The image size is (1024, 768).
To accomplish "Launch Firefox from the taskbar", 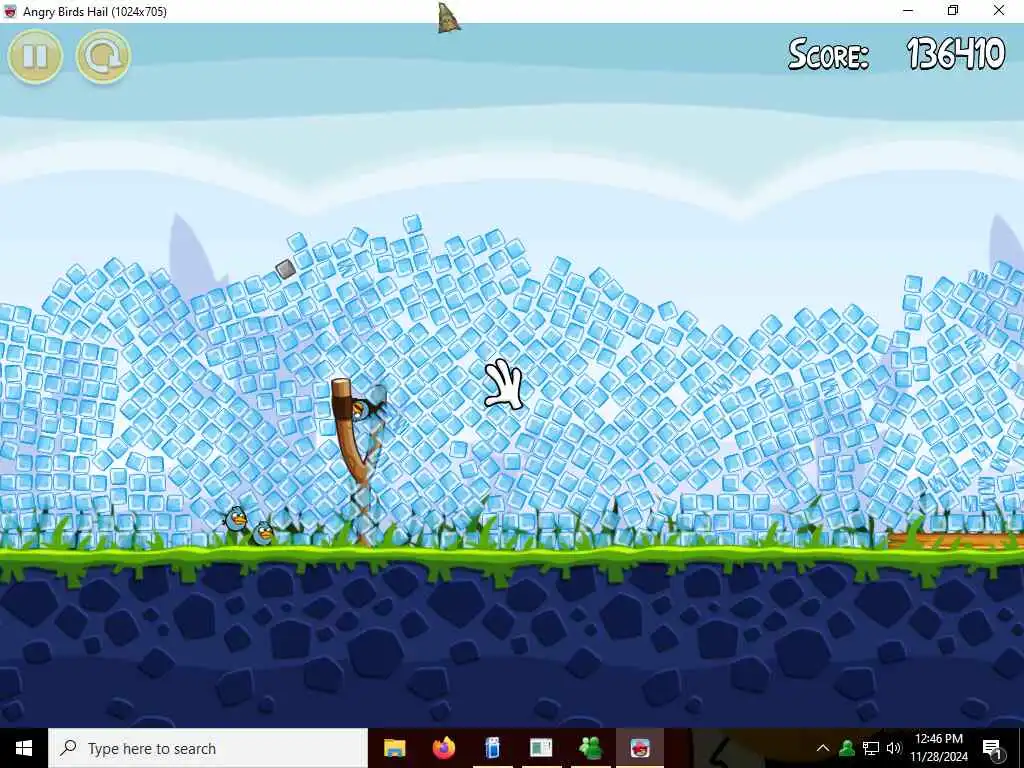I will pos(443,748).
